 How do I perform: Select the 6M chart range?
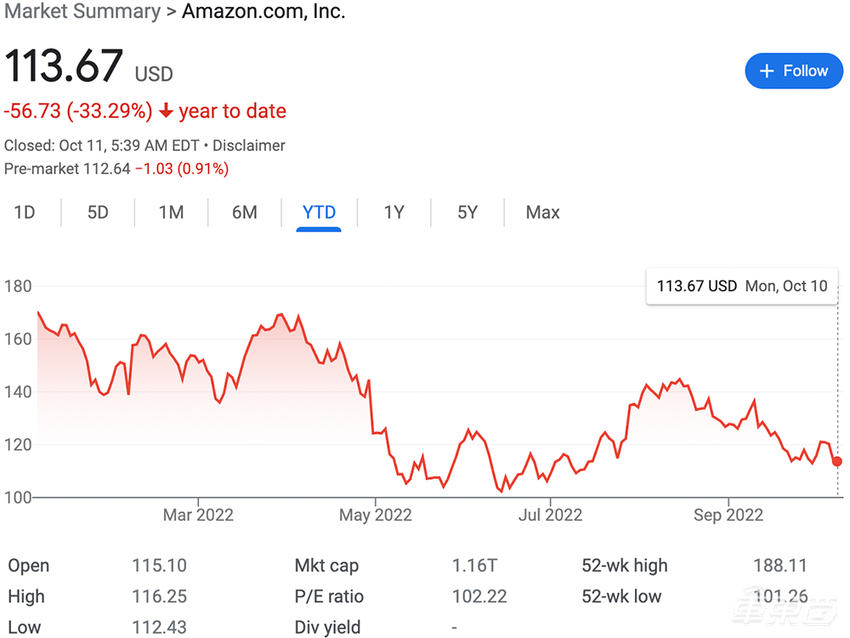coord(245,212)
